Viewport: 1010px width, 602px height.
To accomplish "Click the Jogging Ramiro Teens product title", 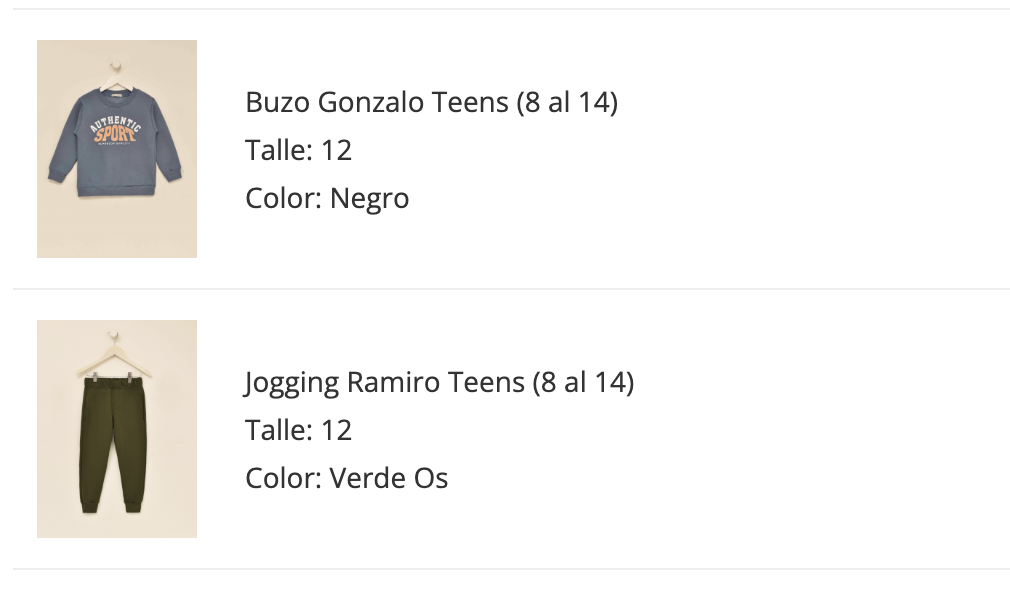I will point(439,382).
